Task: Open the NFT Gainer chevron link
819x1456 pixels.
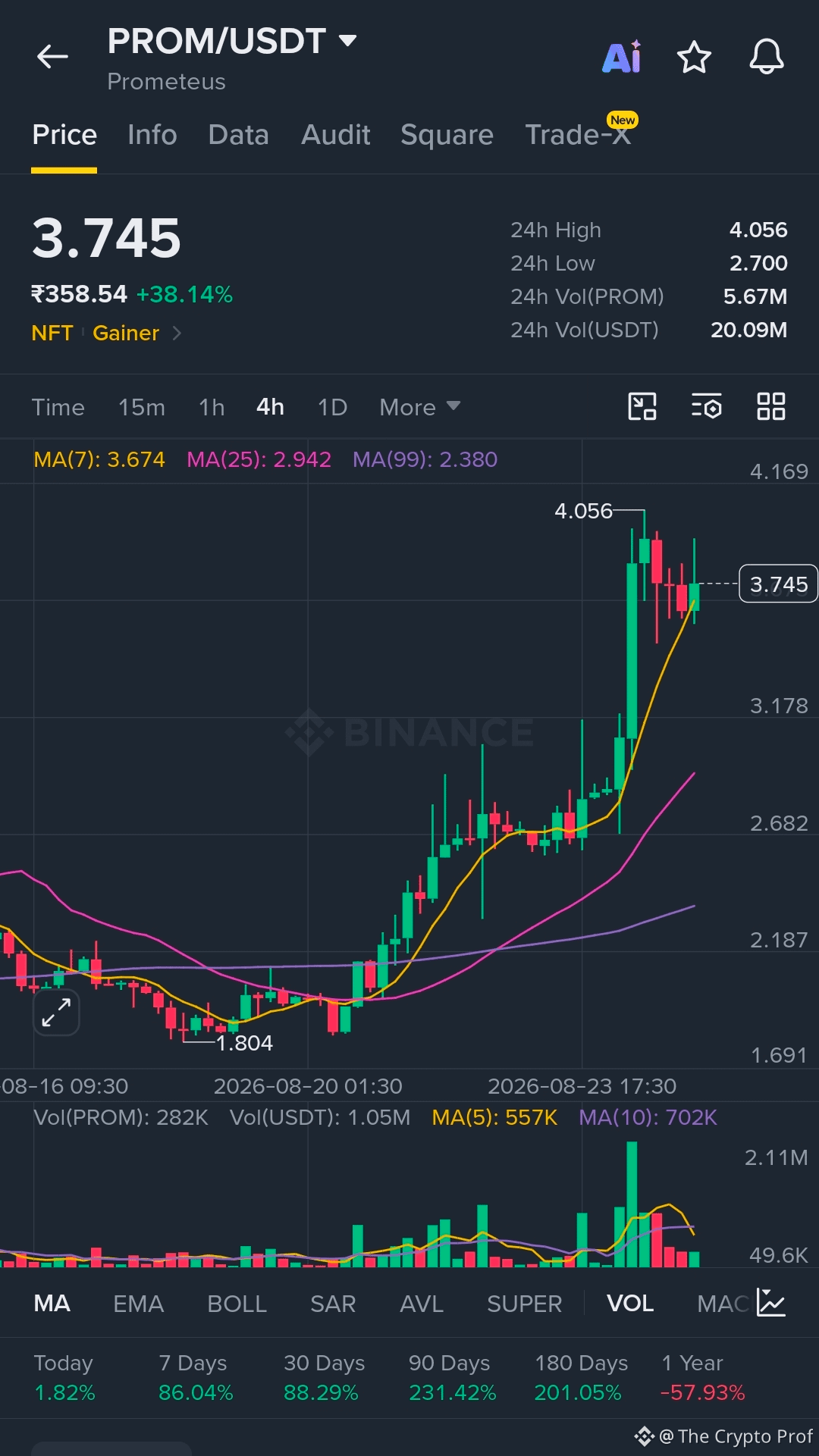Action: (x=177, y=333)
